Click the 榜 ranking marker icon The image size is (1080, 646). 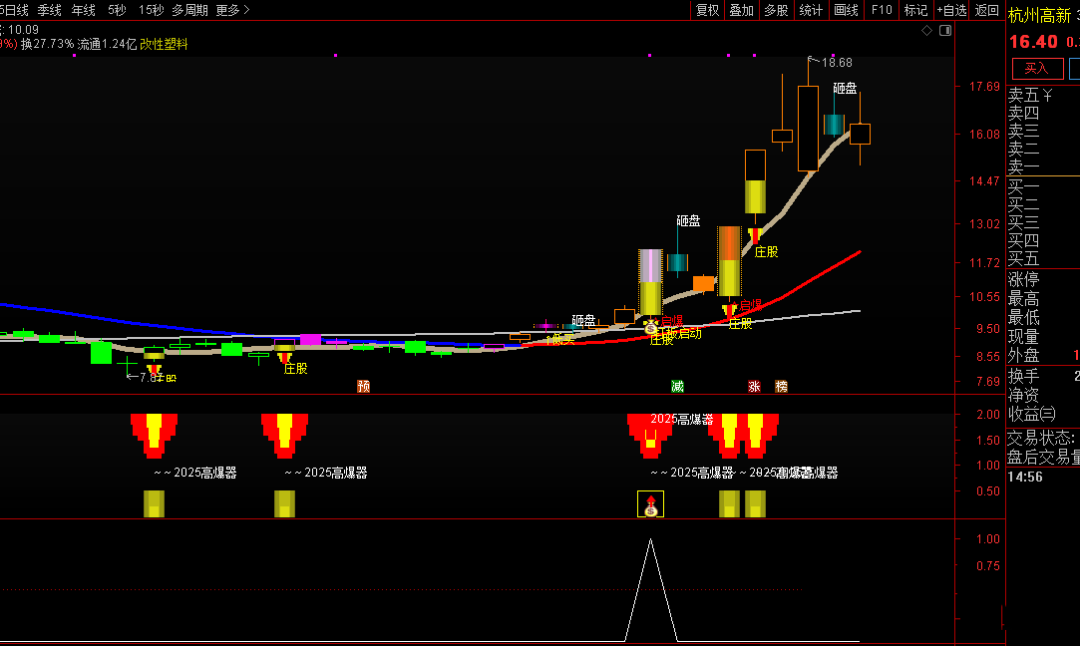click(x=781, y=386)
